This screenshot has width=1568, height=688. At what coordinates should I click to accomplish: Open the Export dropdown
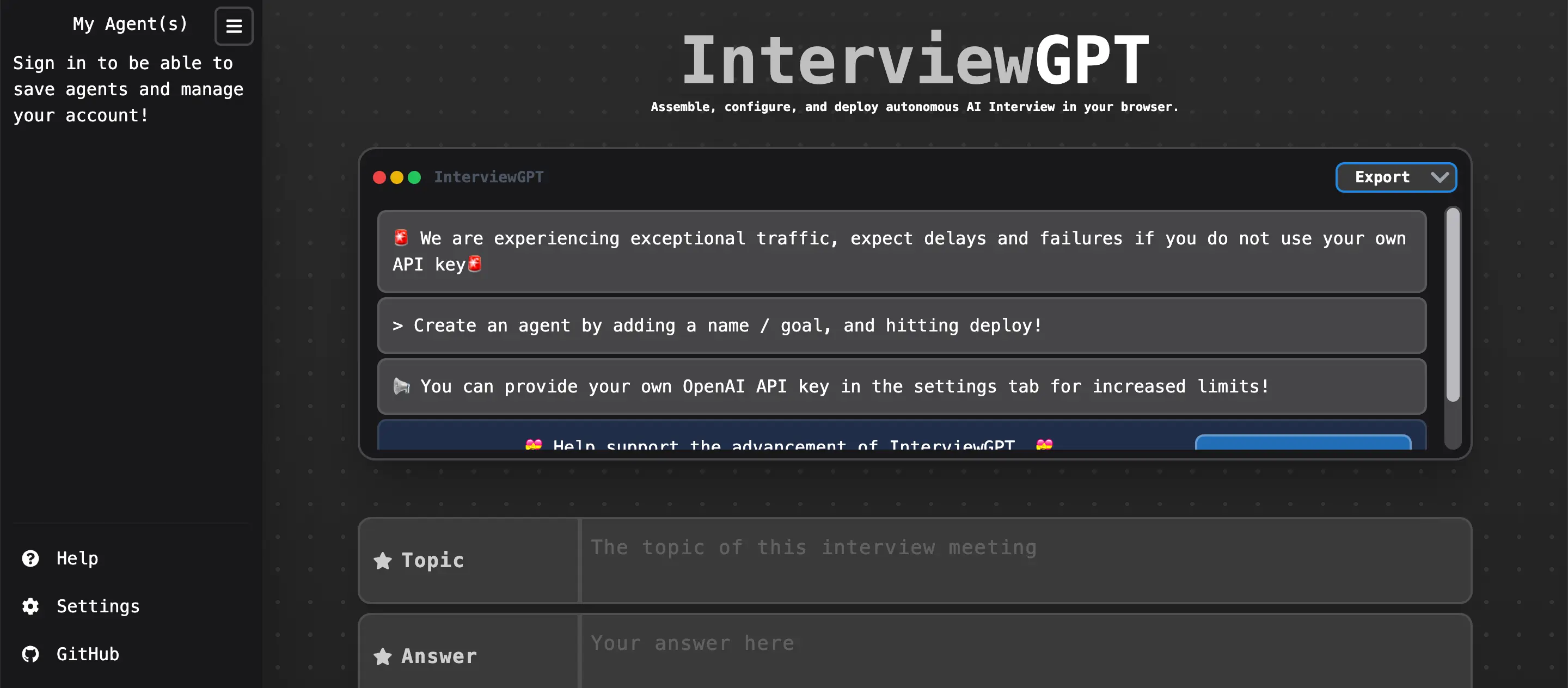[x=1396, y=177]
